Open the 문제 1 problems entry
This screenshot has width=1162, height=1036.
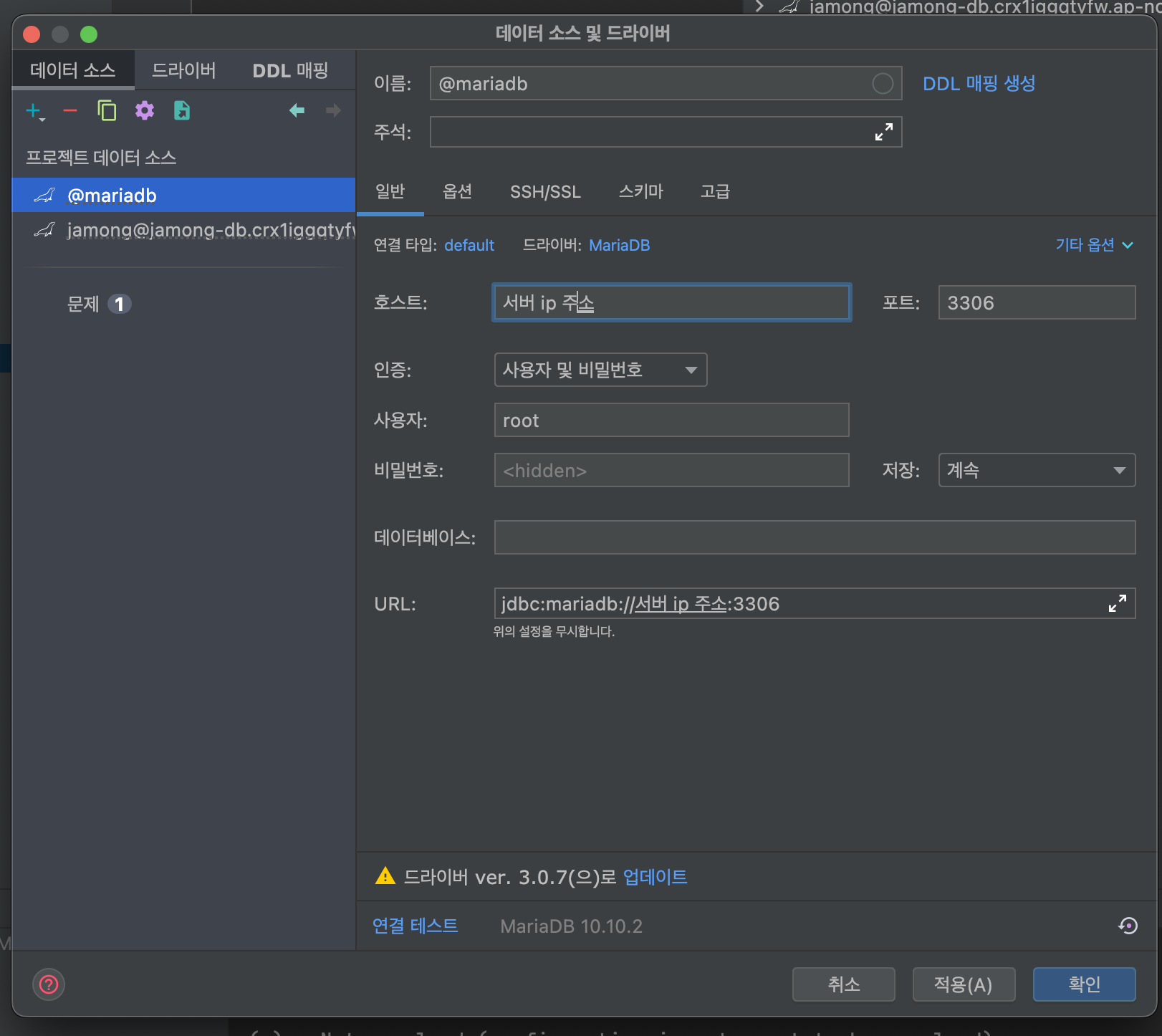tap(99, 304)
